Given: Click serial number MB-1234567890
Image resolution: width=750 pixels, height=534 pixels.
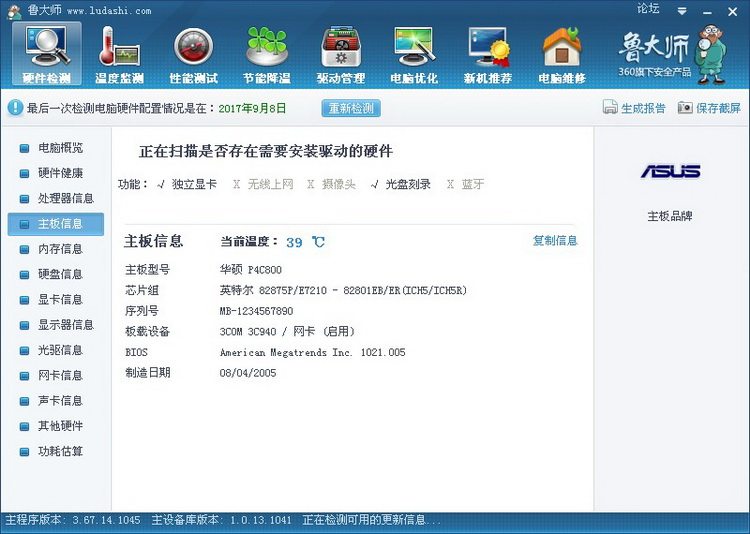Looking at the screenshot, I should pos(256,311).
